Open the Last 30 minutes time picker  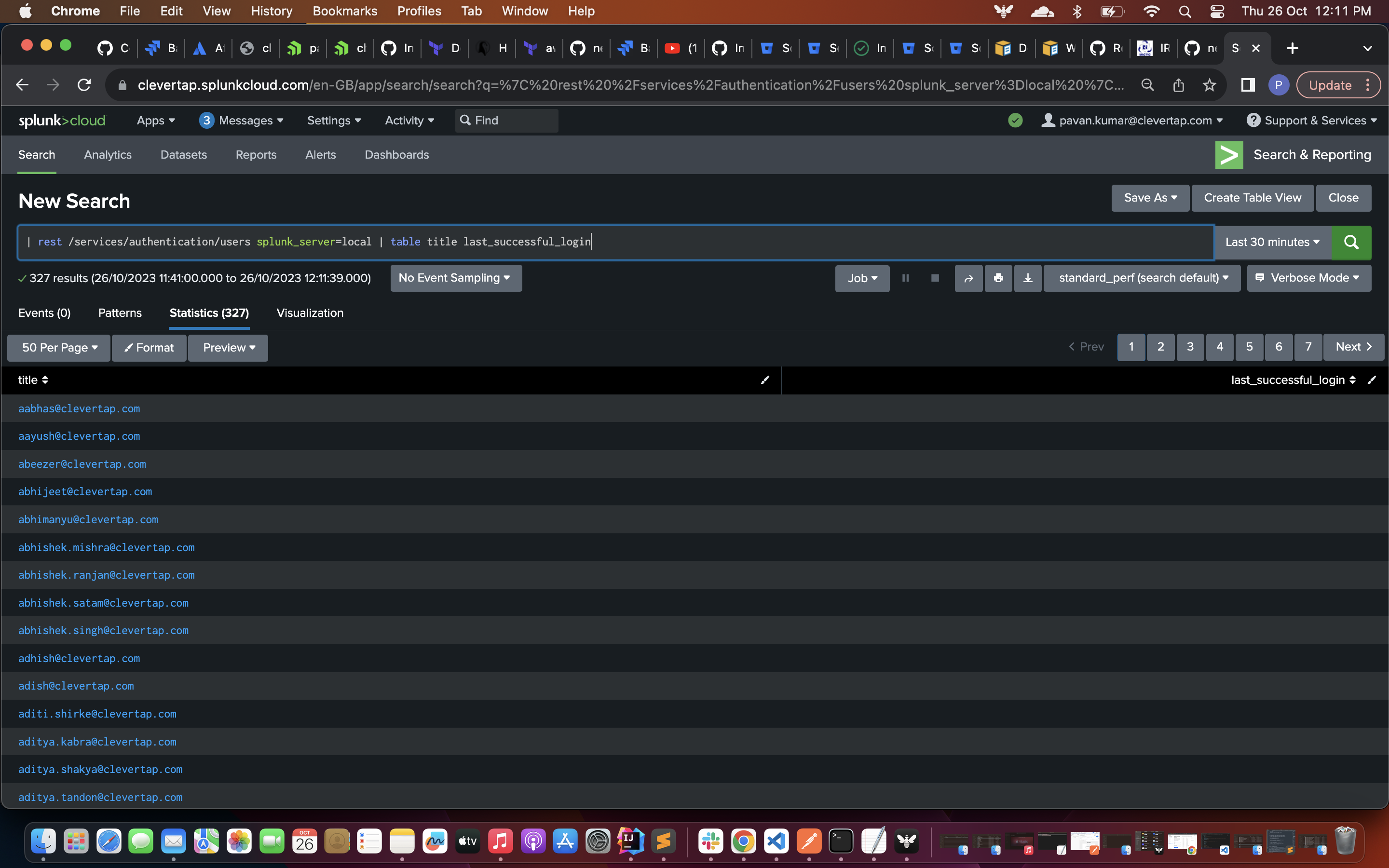[x=1272, y=242]
